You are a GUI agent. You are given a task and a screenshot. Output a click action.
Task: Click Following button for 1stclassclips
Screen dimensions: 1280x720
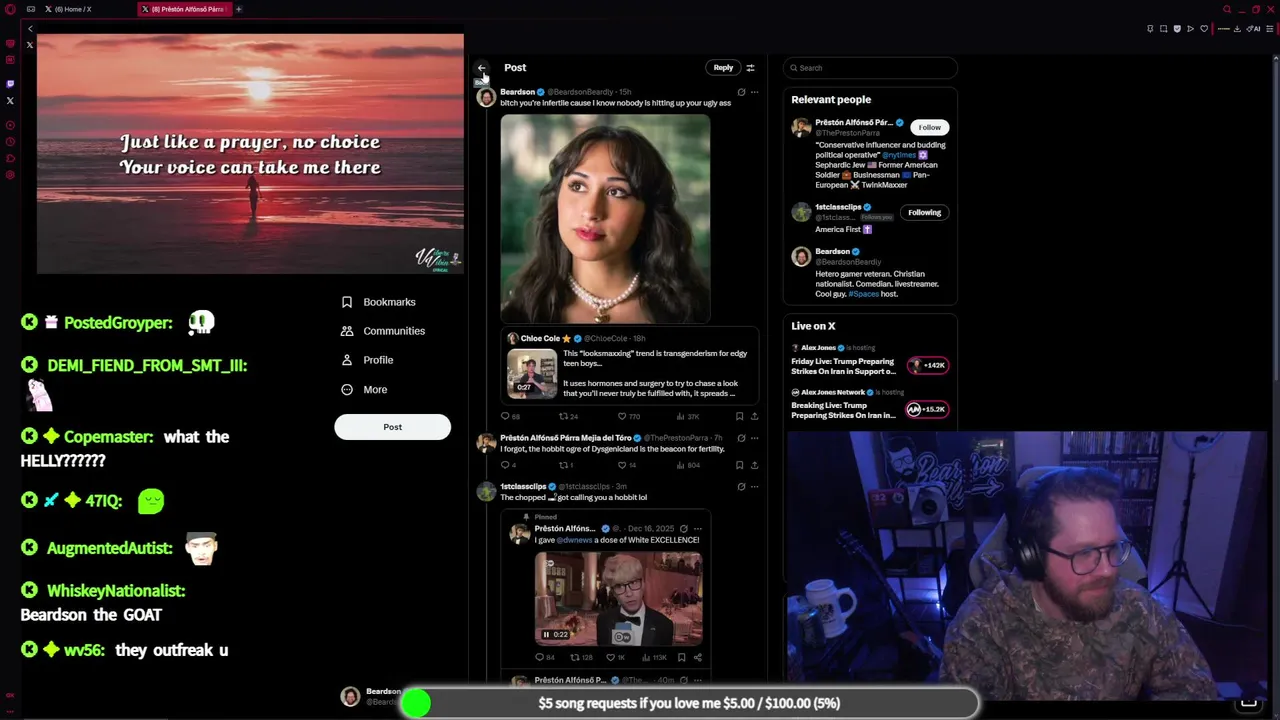pyautogui.click(x=924, y=212)
